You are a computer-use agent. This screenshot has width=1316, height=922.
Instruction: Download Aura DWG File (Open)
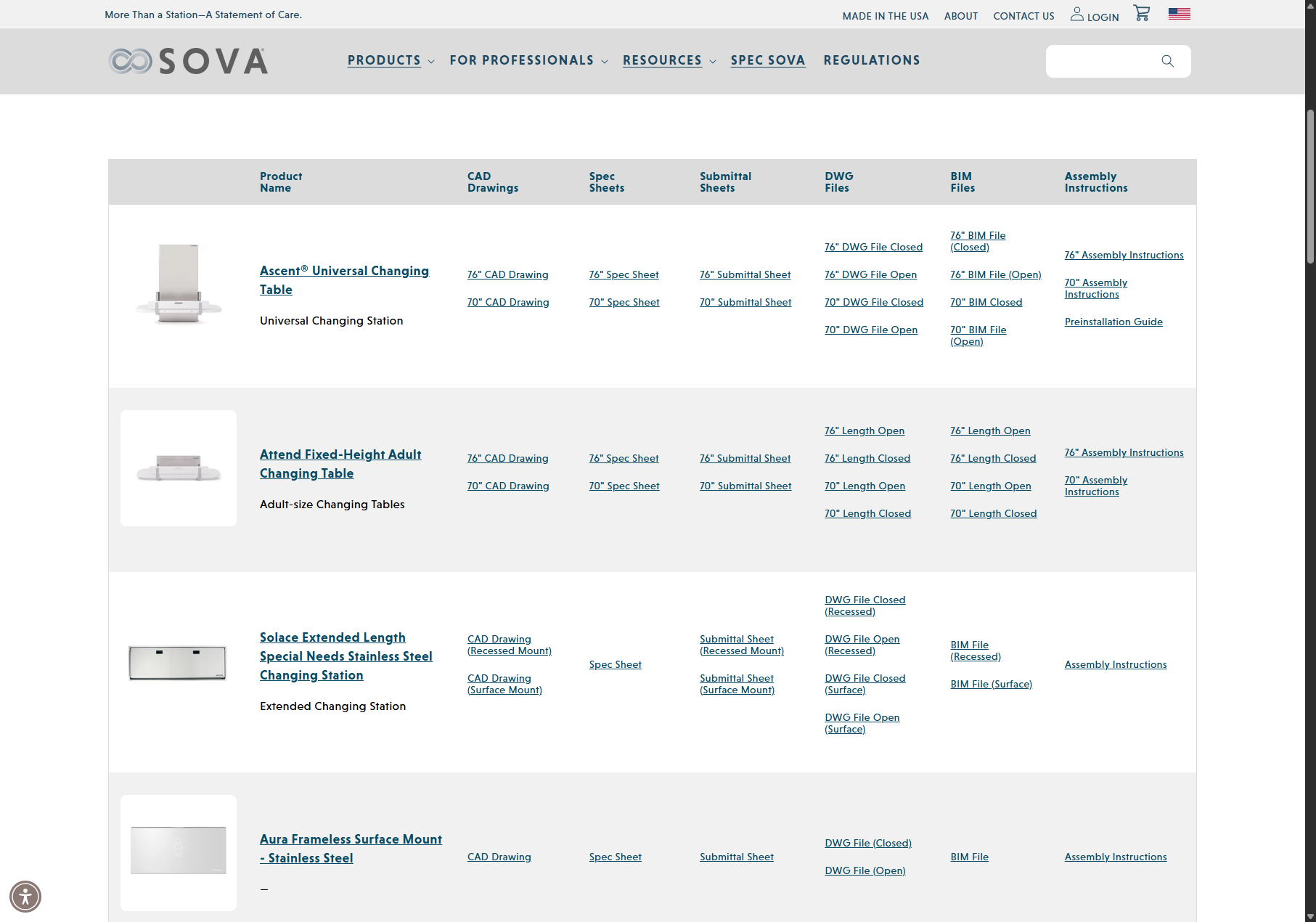click(x=865, y=870)
